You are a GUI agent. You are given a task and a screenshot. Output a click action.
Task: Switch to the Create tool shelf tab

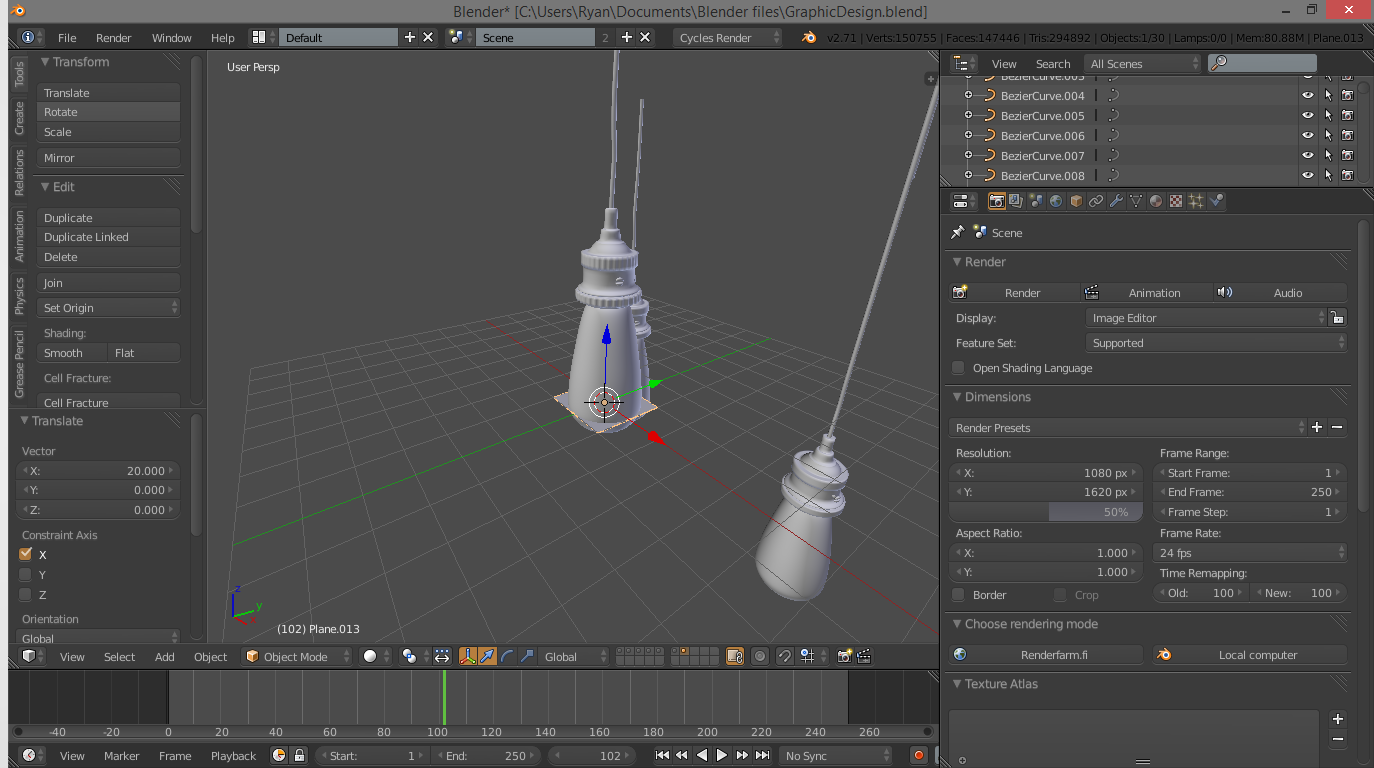pos(19,118)
